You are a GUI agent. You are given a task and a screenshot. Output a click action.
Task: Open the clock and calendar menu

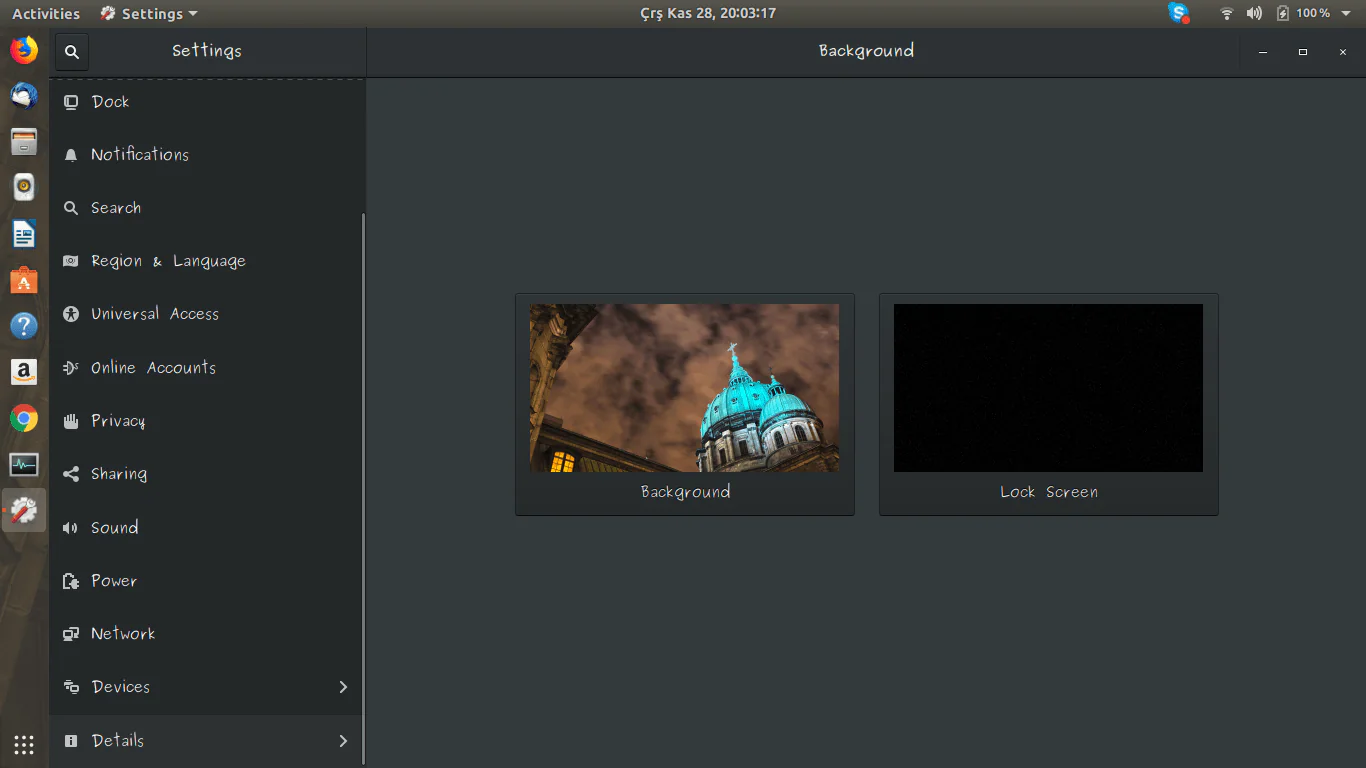(708, 14)
